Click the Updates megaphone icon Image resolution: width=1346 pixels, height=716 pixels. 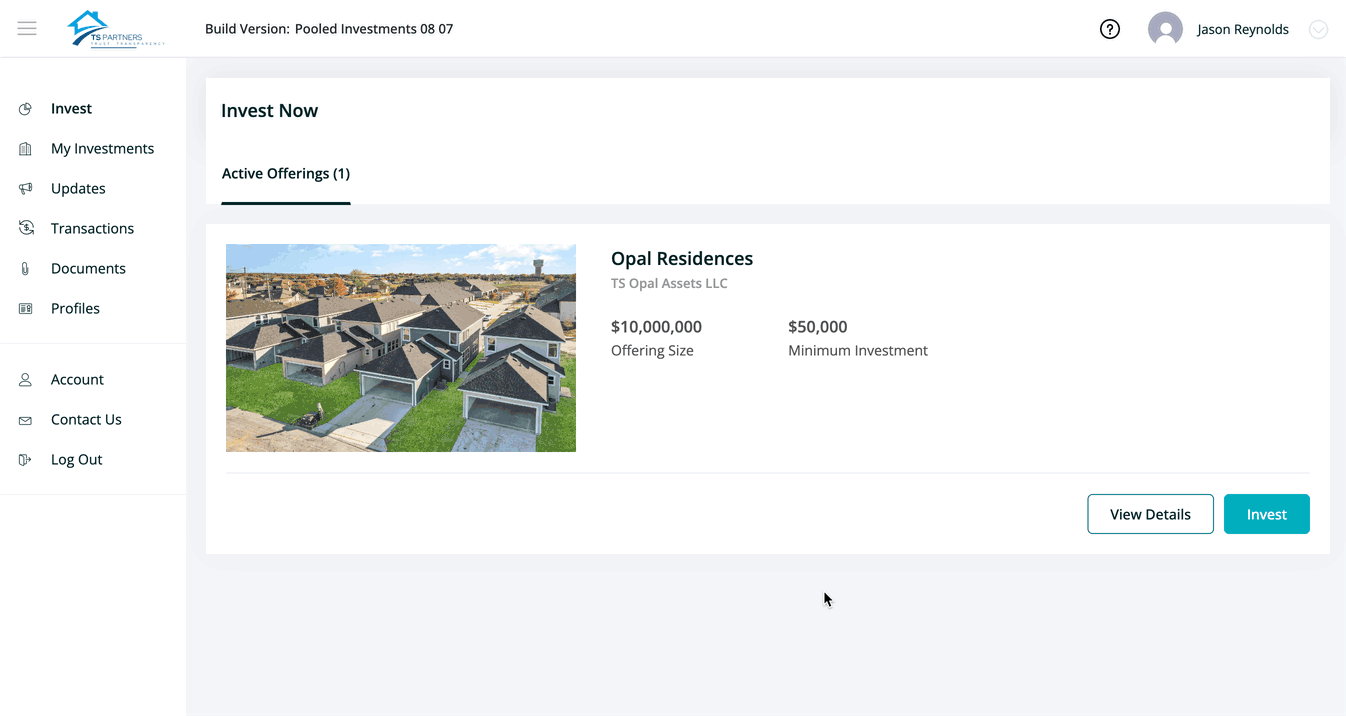[x=25, y=188]
